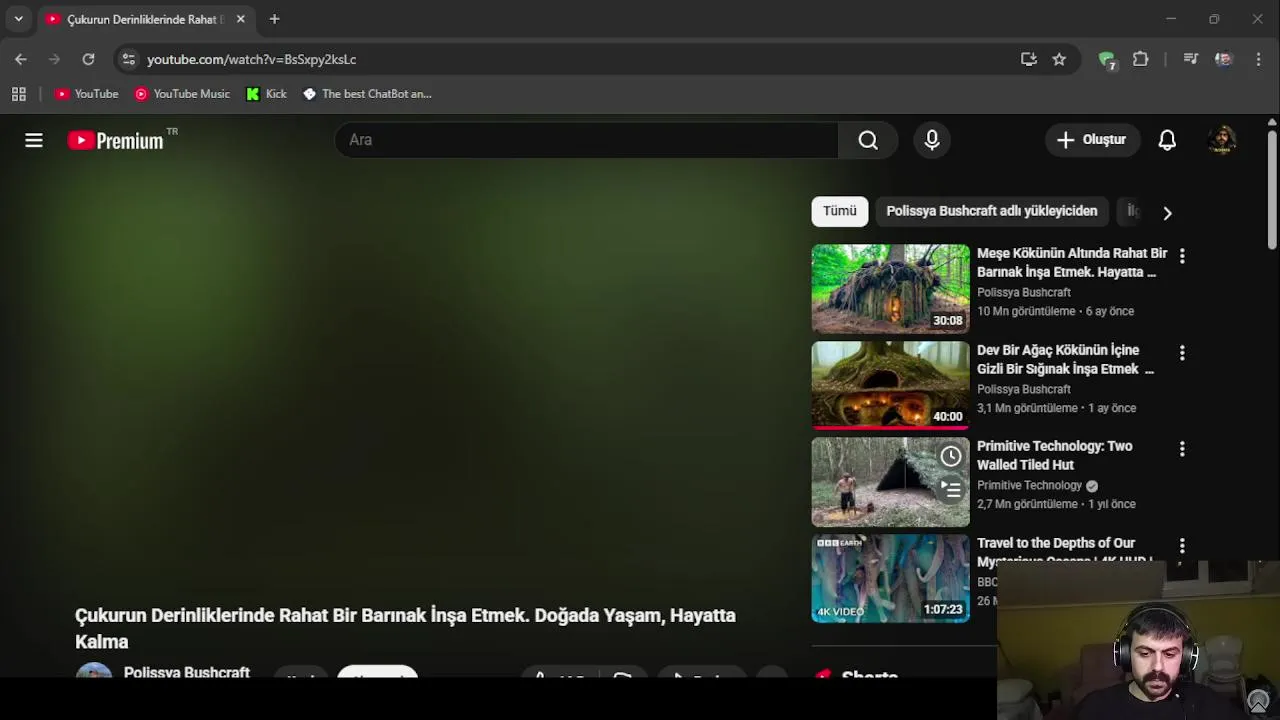Click the current video title text

[405, 628]
